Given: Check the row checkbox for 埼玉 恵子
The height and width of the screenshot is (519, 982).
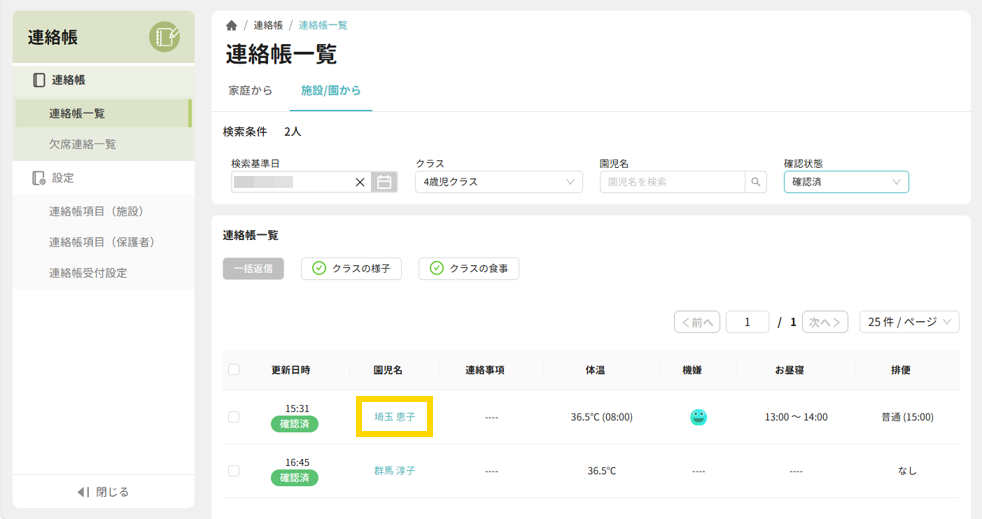Looking at the screenshot, I should pyautogui.click(x=234, y=417).
